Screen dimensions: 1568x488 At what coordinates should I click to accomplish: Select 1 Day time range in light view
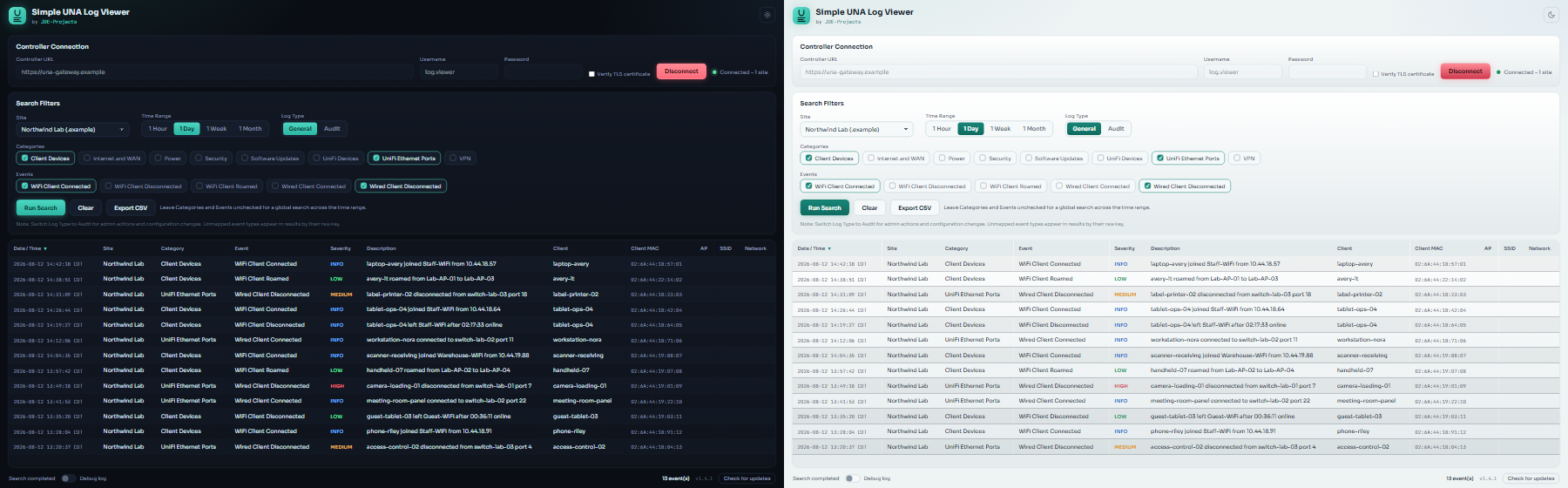(970, 129)
